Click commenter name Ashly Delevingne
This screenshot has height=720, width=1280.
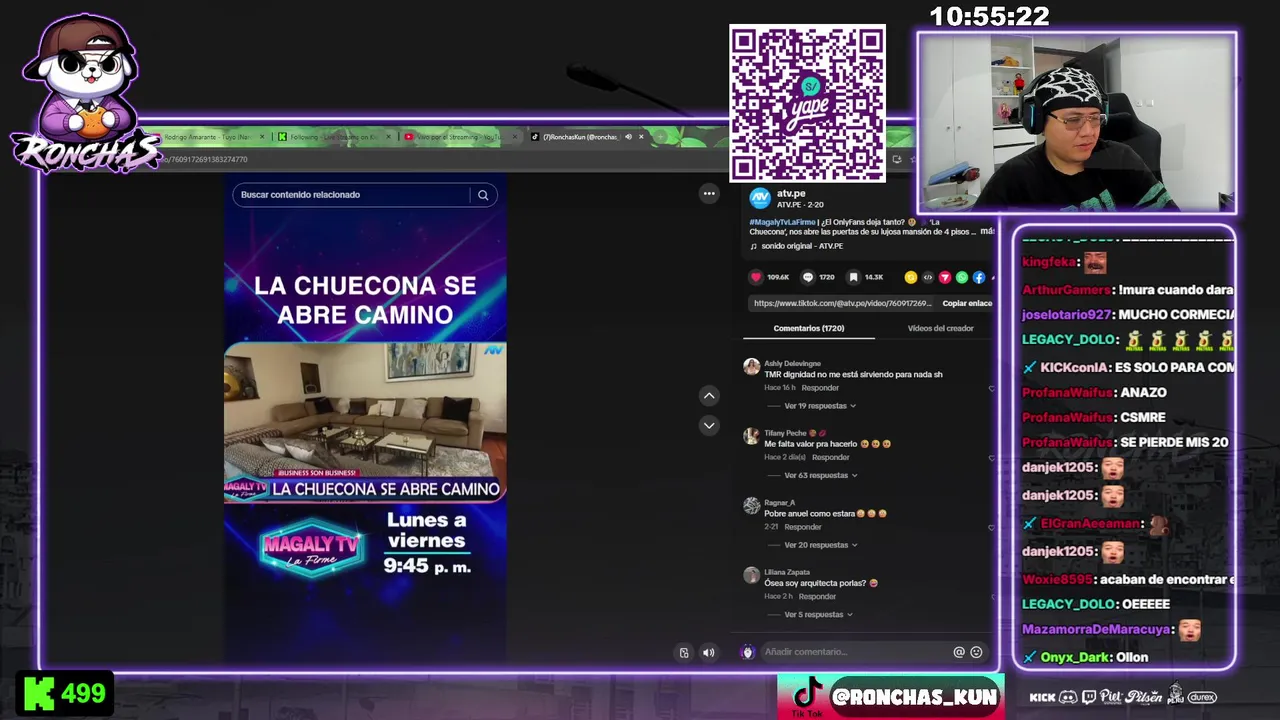click(792, 364)
